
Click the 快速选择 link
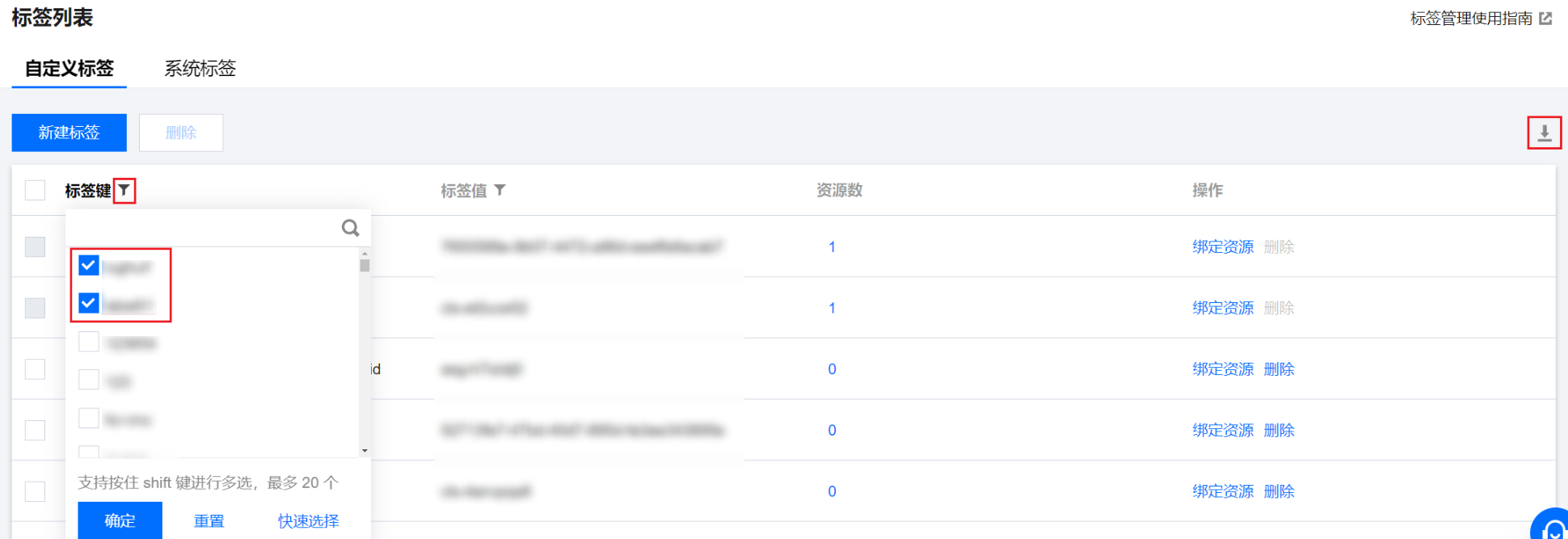click(308, 521)
